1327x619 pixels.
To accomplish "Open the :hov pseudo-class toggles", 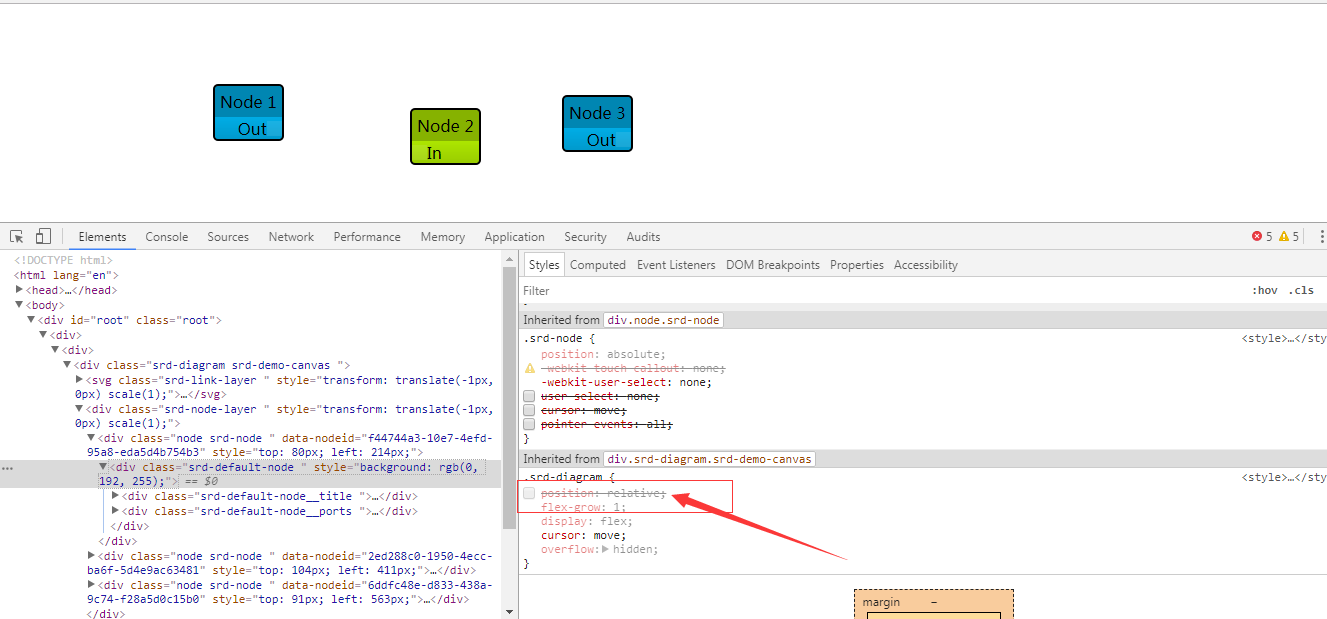I will click(x=1265, y=289).
